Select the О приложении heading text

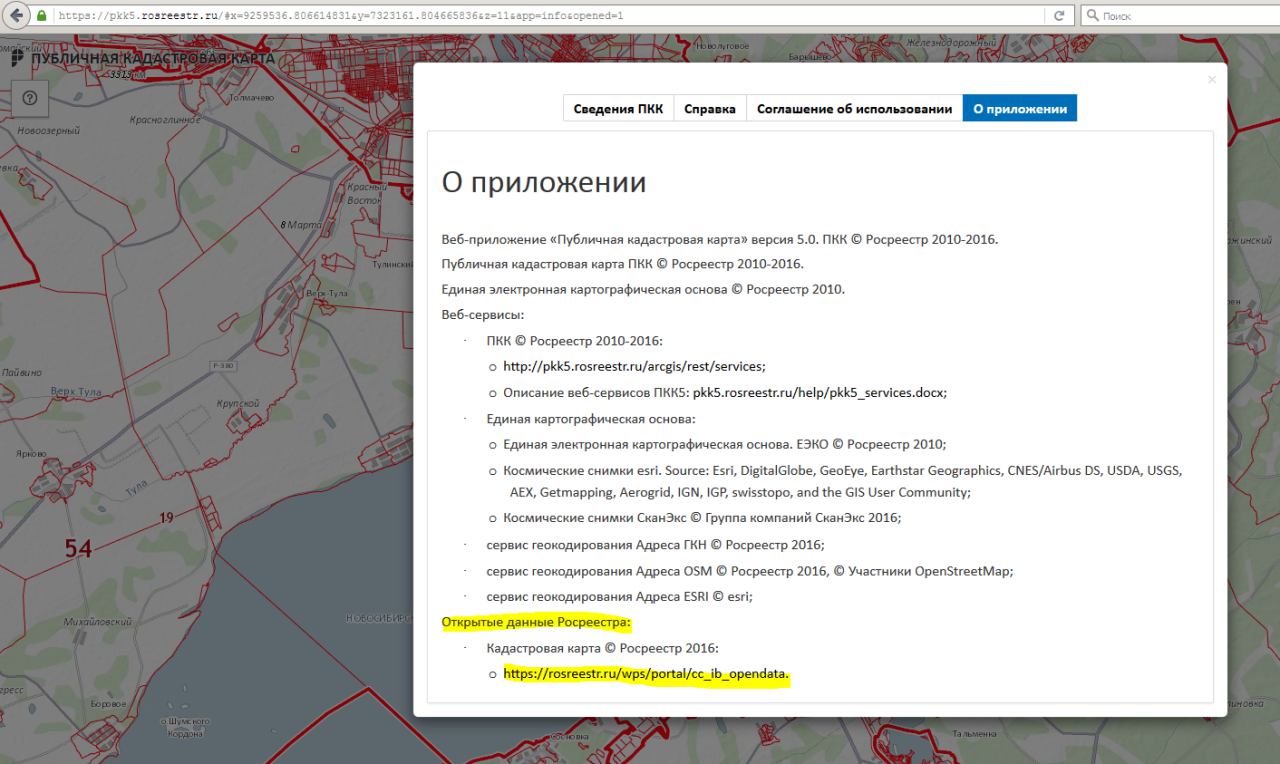point(544,184)
